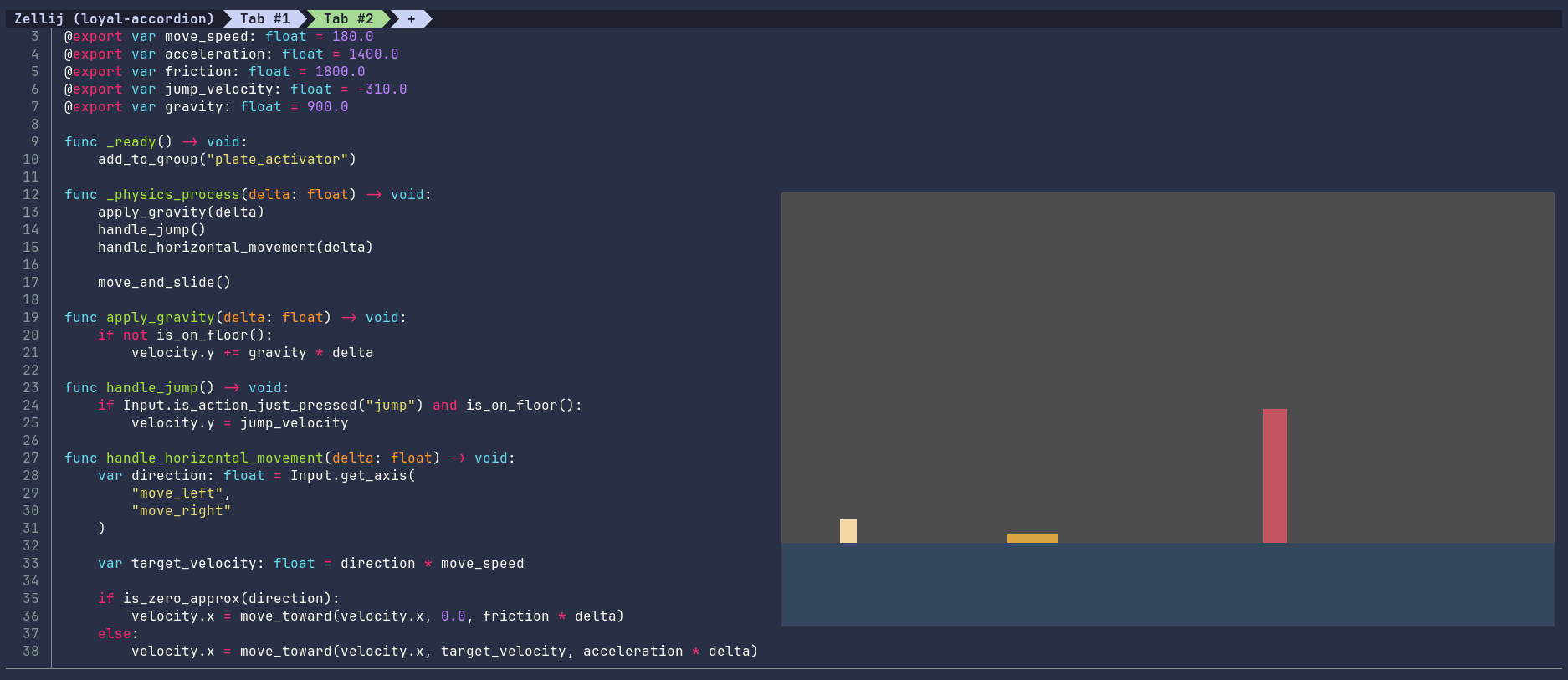The width and height of the screenshot is (1568, 680).
Task: Click the handle_jump function definition
Action: tap(152, 388)
